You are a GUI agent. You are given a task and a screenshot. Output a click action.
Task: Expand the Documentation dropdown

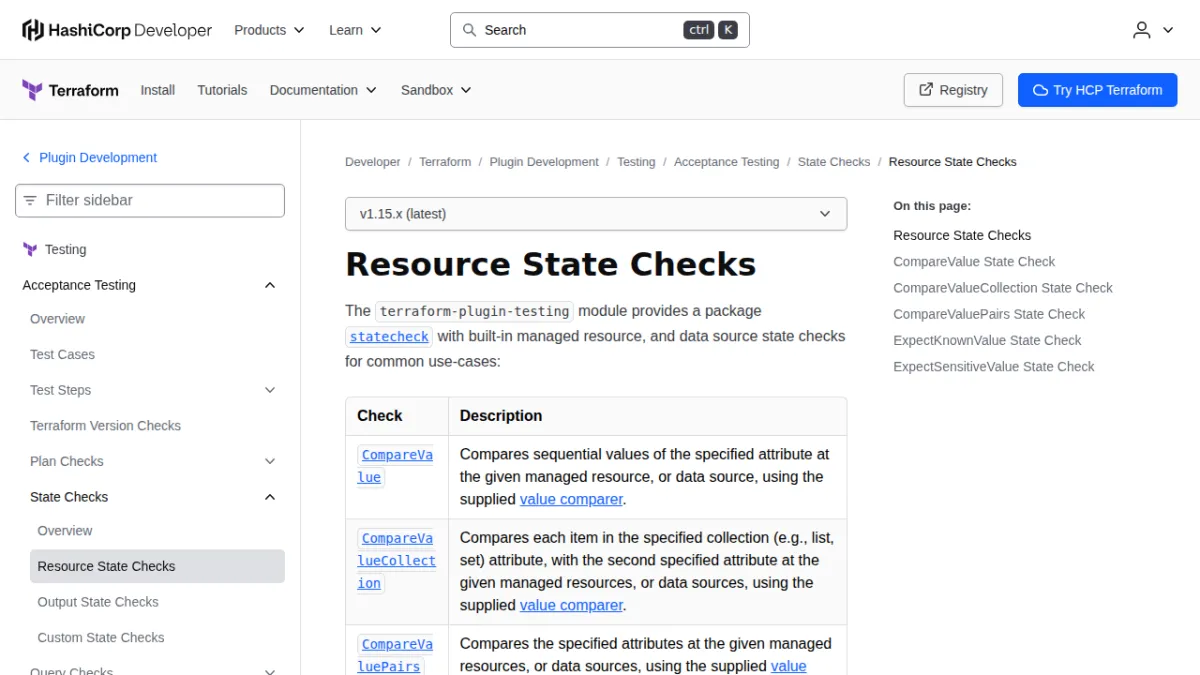pos(323,90)
